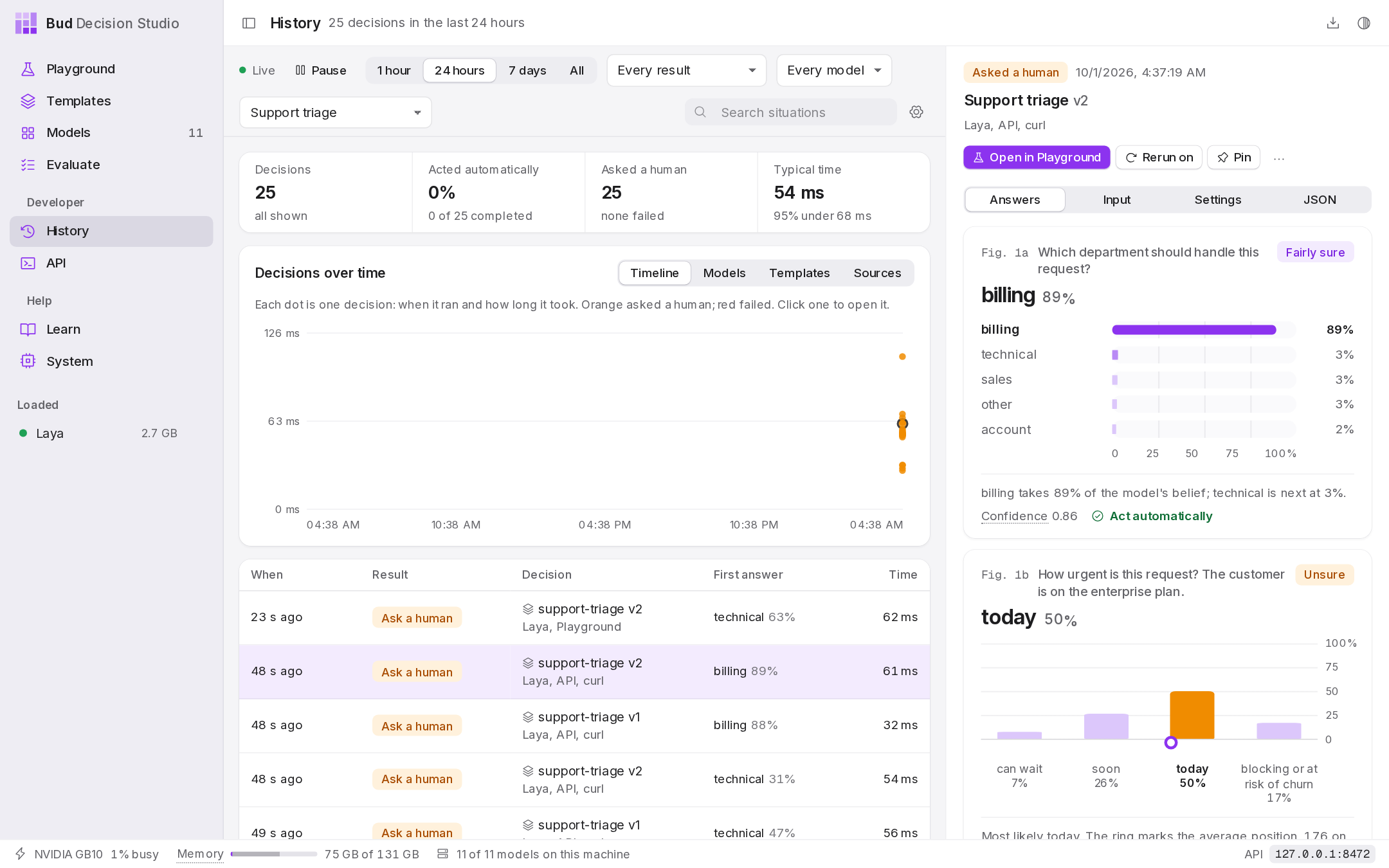
Task: Click the System chip icon
Action: (28, 361)
